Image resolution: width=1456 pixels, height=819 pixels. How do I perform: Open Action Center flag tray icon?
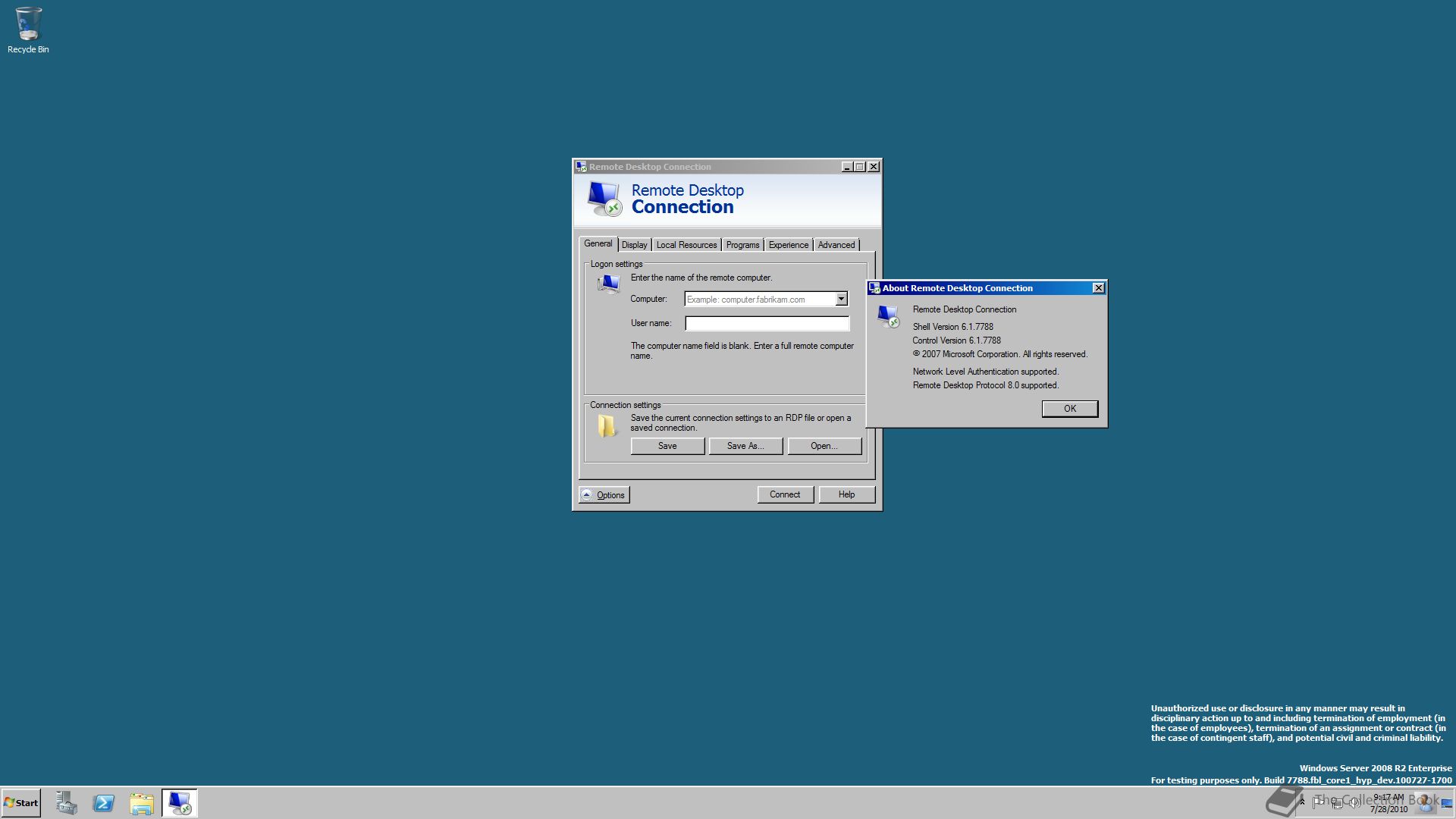[x=1318, y=802]
